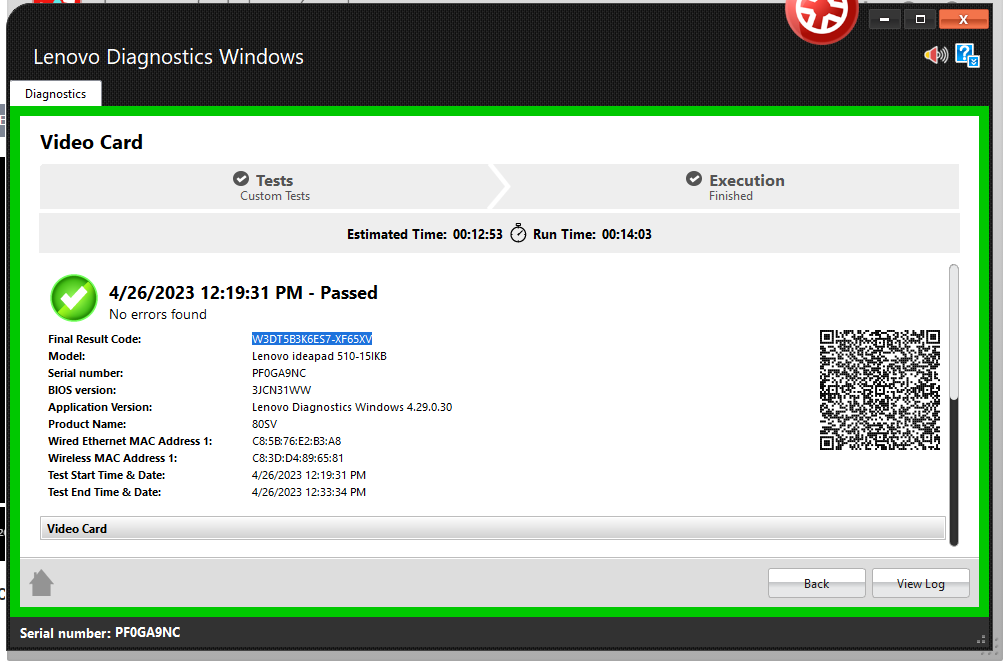Click Lenovo Diagnostics Windows 4.29.0.30 text
Screen dimensions: 1003x662
[x=352, y=407]
